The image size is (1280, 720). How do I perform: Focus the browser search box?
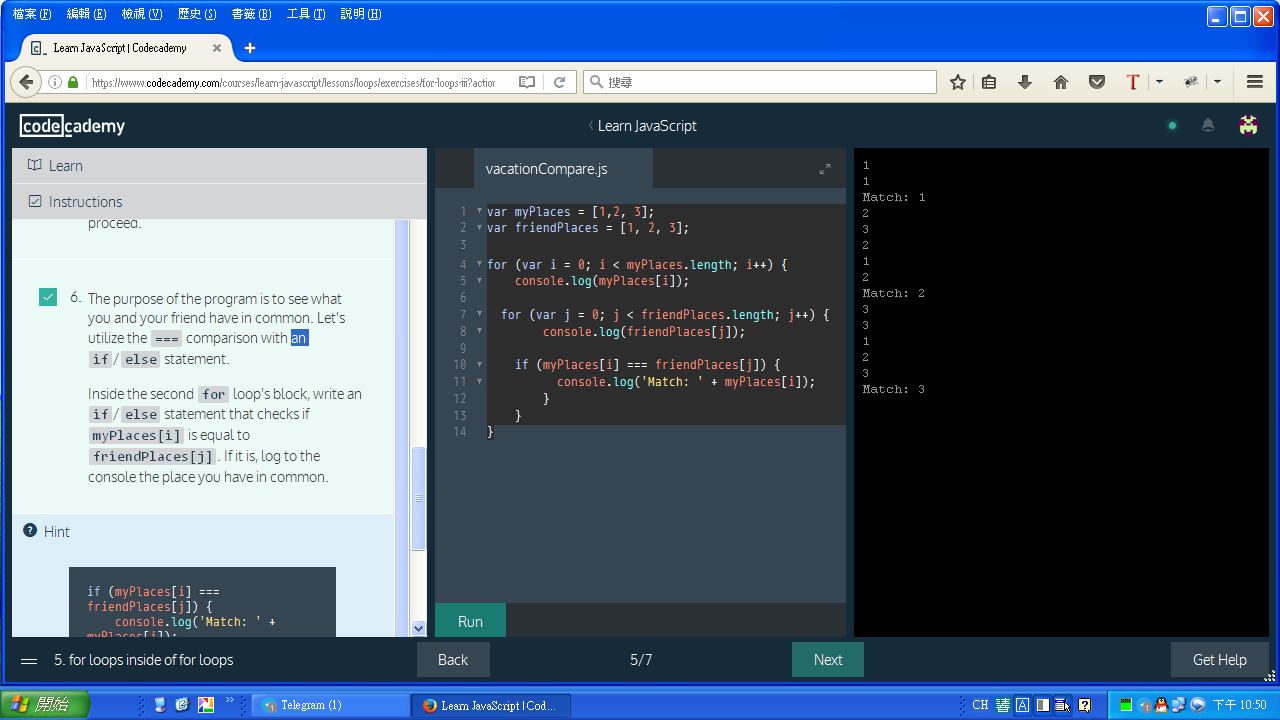click(x=760, y=82)
